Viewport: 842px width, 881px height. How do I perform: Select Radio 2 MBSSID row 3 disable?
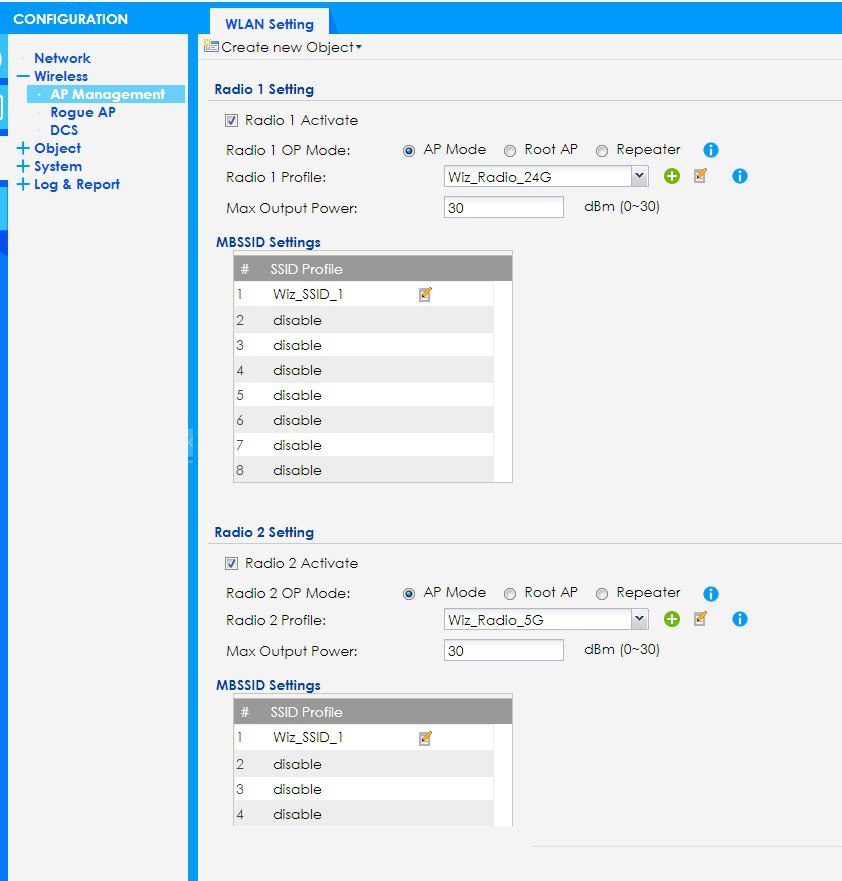[363, 789]
